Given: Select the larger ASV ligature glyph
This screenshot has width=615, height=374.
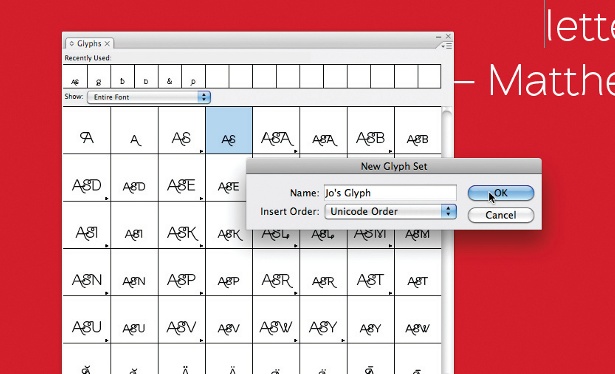Looking at the screenshot, I should 182,320.
